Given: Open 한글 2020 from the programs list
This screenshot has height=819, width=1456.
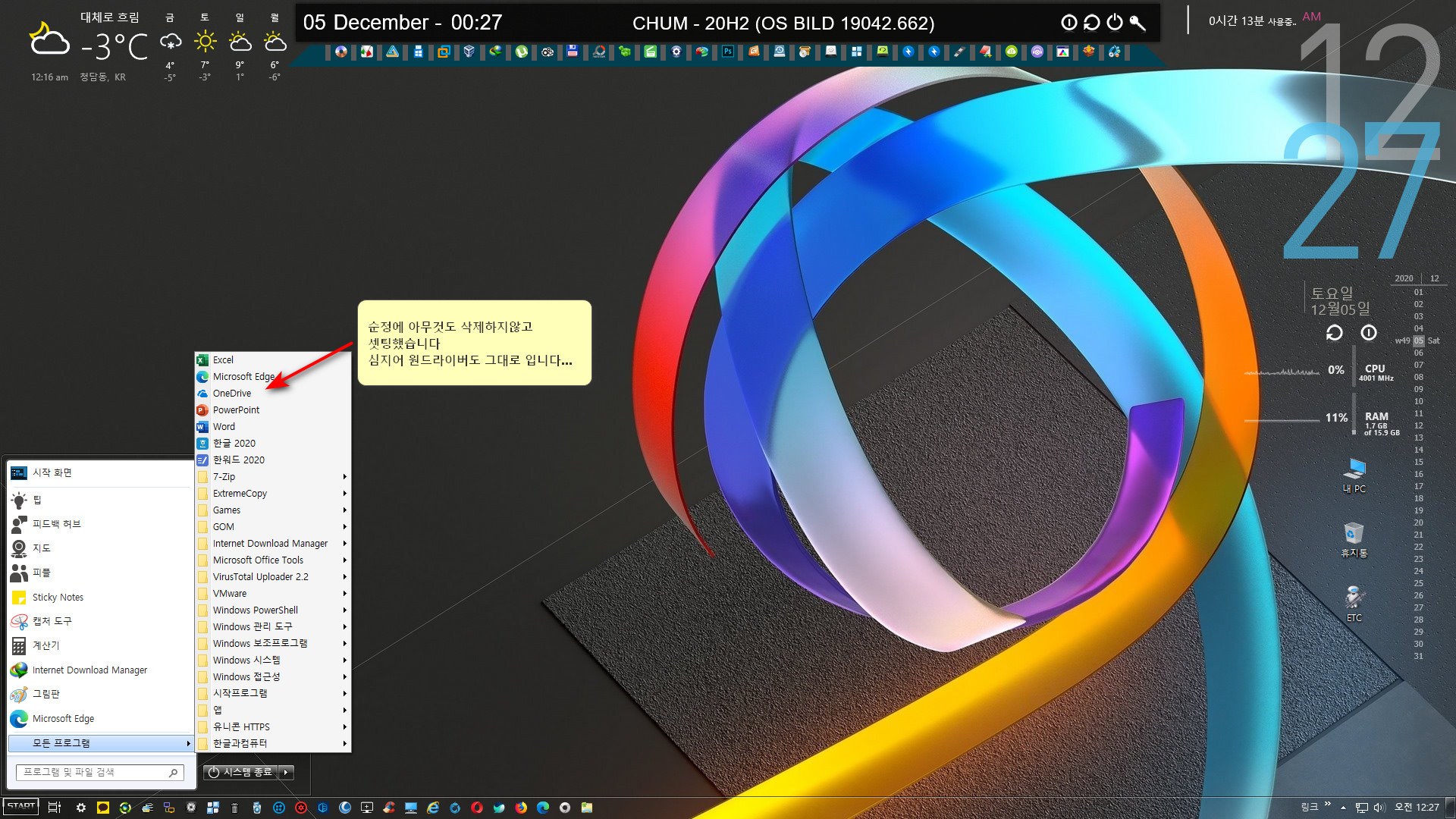Looking at the screenshot, I should (273, 444).
